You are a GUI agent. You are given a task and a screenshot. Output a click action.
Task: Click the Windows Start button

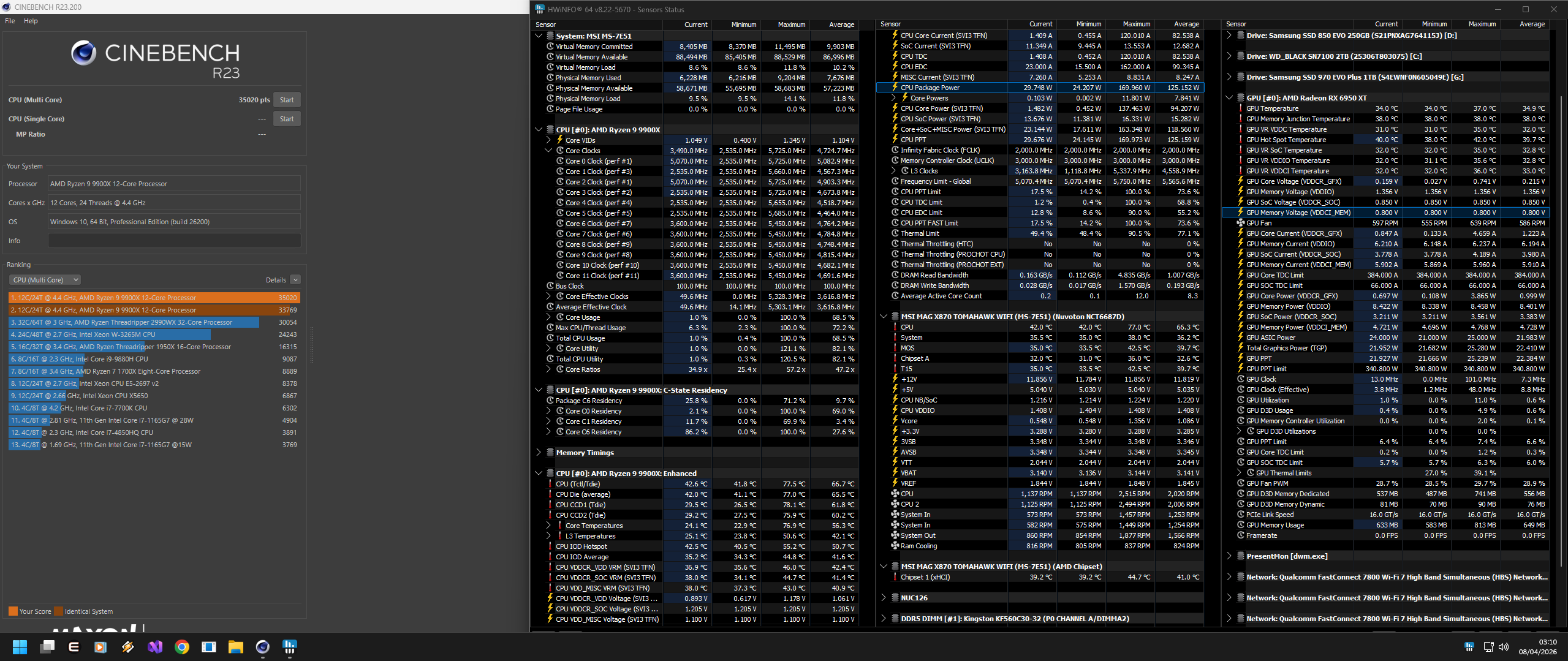pos(20,647)
